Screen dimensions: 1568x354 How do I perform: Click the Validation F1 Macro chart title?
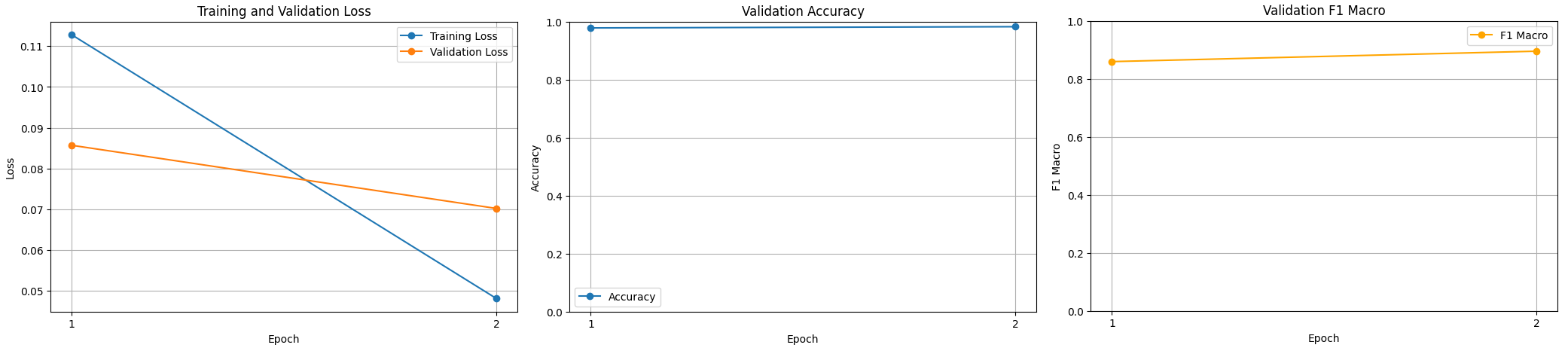coord(1324,11)
